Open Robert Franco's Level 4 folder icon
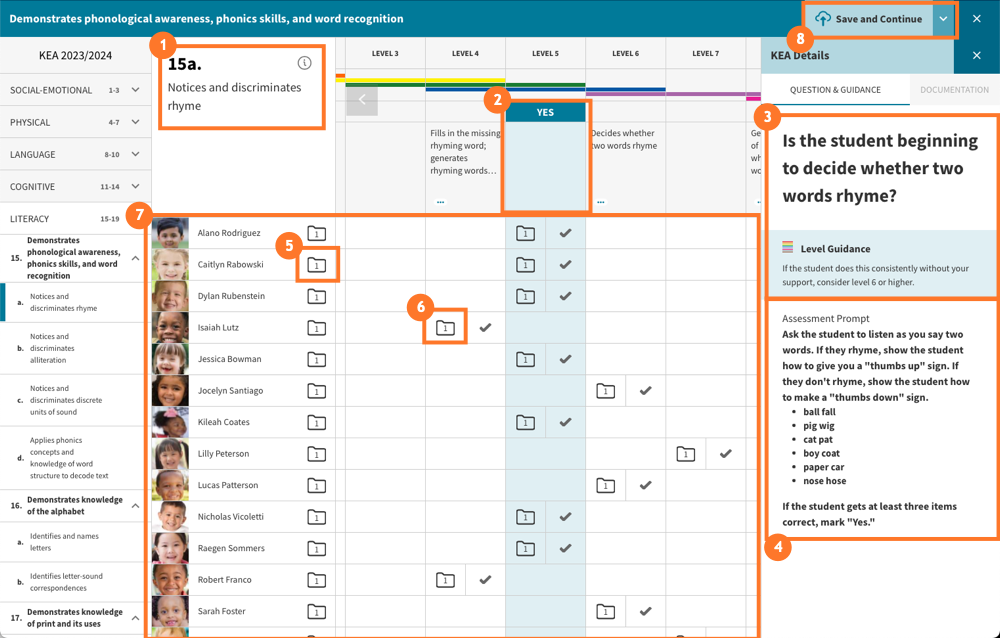This screenshot has height=638, width=1000. click(446, 580)
